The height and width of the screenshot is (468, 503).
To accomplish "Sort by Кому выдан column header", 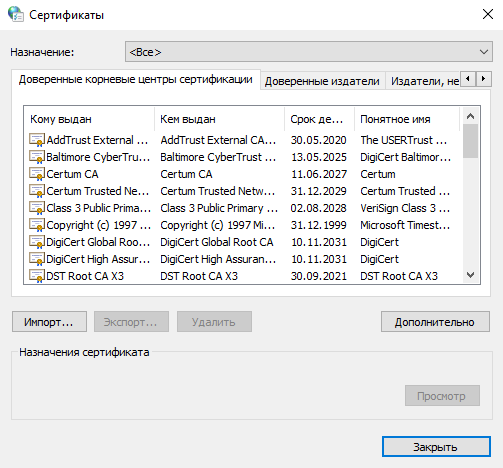I will click(x=89, y=119).
